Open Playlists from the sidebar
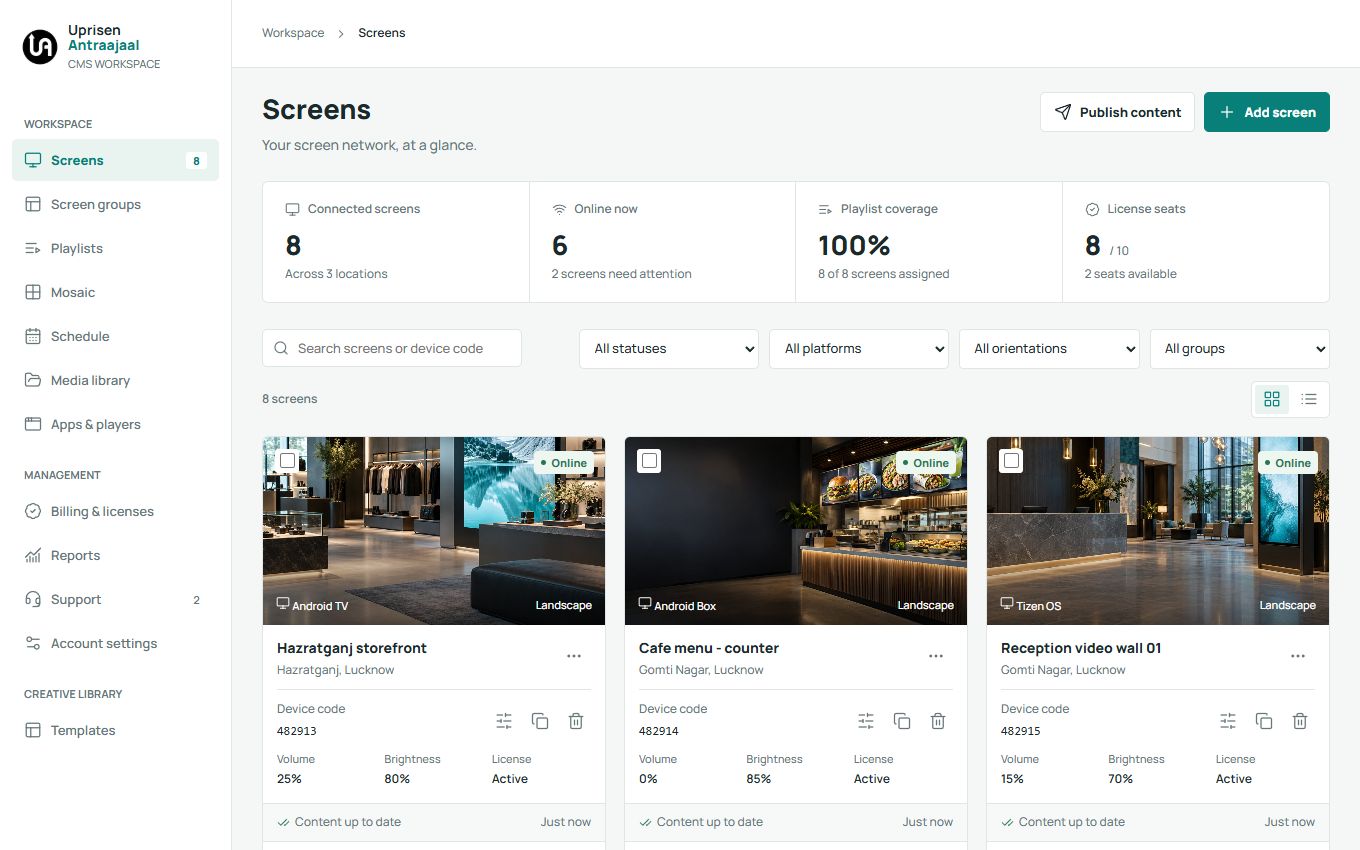This screenshot has width=1360, height=850. coord(115,248)
